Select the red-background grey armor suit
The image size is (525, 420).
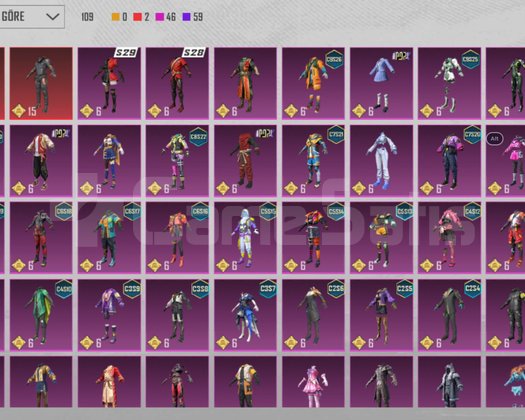pyautogui.click(x=41, y=83)
